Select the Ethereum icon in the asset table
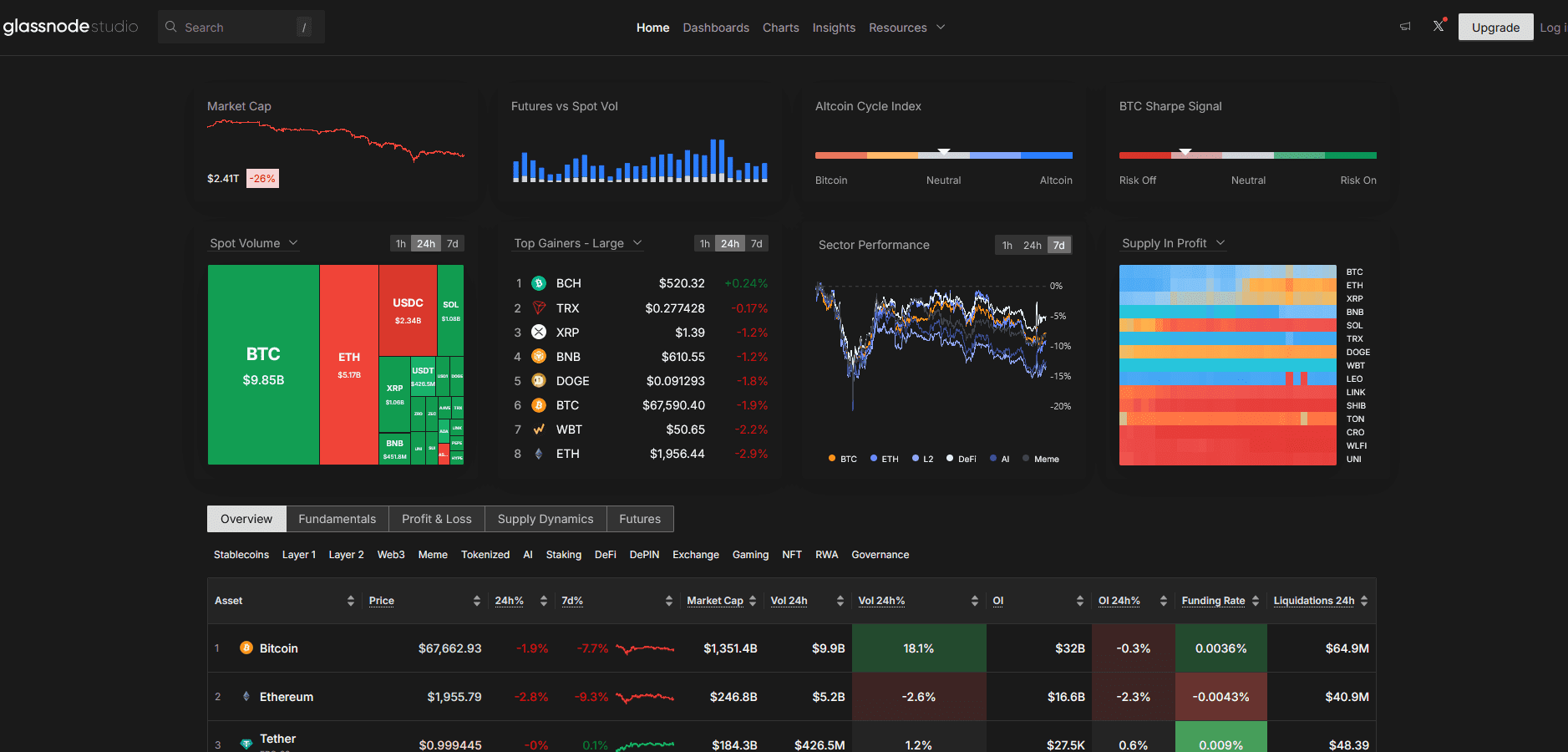The height and width of the screenshot is (752, 1568). click(246, 696)
